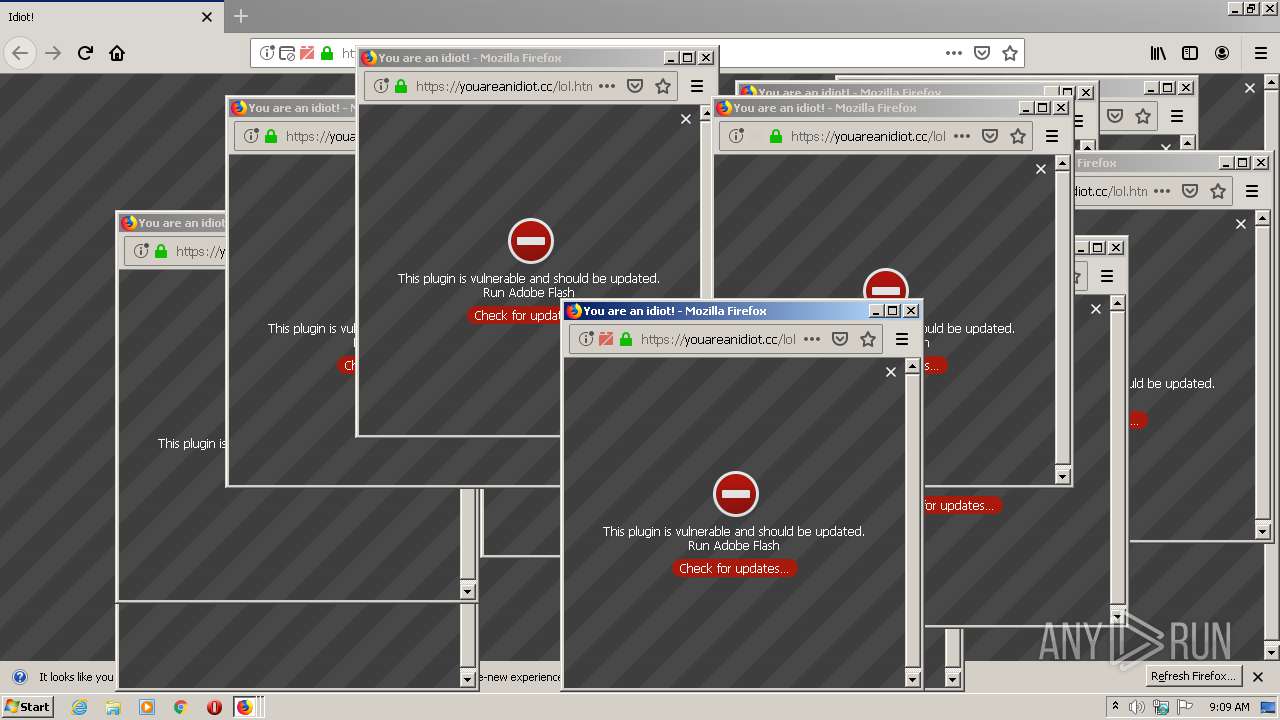
Task: Dismiss plugin notification X in popup right of center
Action: click(x=1041, y=169)
